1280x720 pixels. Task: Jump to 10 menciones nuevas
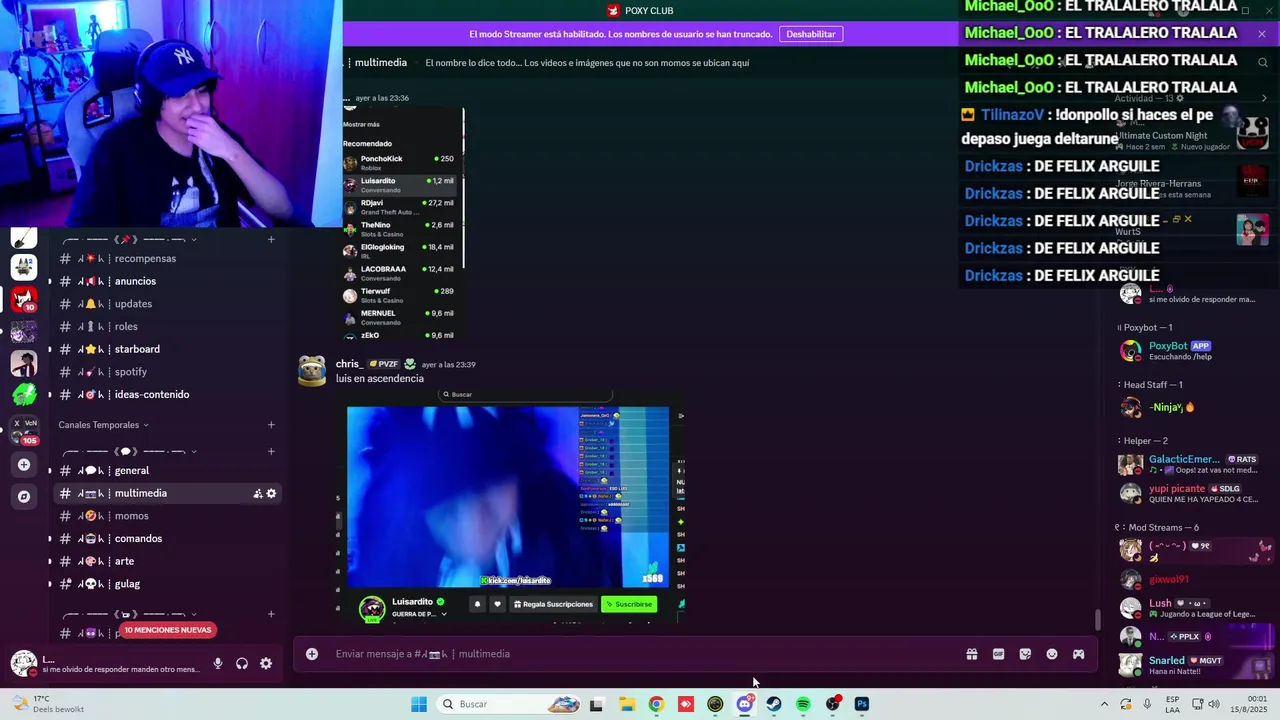point(168,630)
